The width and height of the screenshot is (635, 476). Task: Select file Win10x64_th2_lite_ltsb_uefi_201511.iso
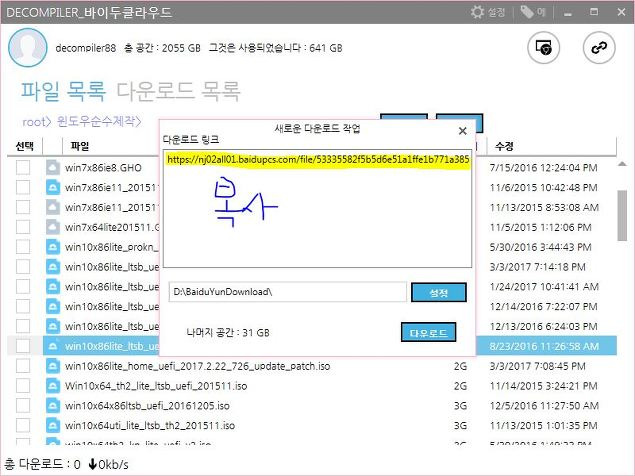156,386
